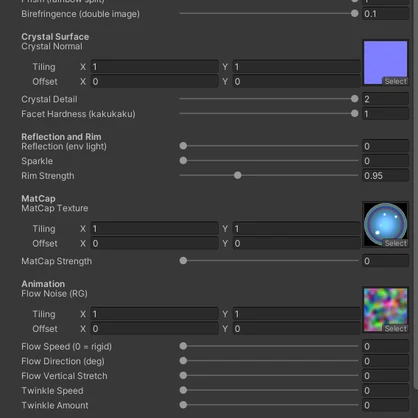Edit Flow Noise Tiling X field
The width and height of the screenshot is (418, 418).
(155, 314)
